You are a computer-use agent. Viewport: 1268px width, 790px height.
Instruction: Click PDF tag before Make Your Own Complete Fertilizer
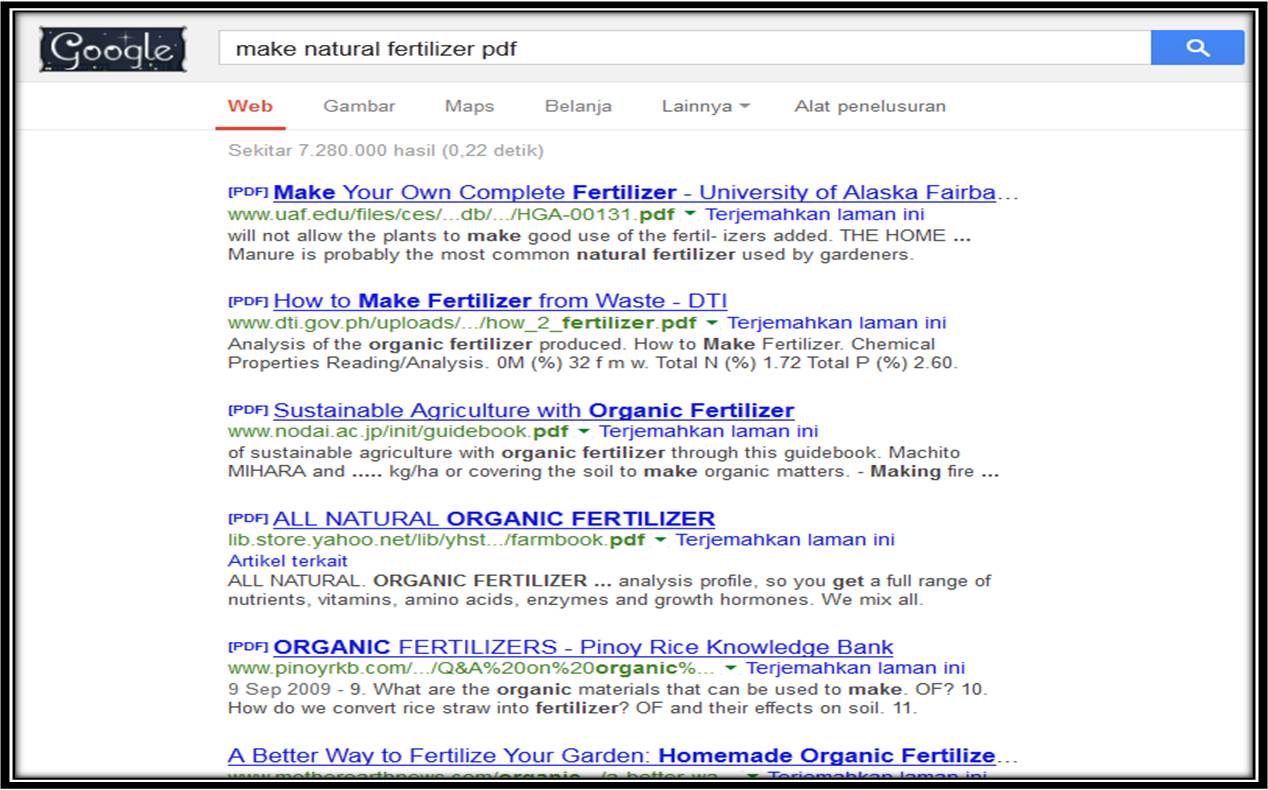coord(248,191)
